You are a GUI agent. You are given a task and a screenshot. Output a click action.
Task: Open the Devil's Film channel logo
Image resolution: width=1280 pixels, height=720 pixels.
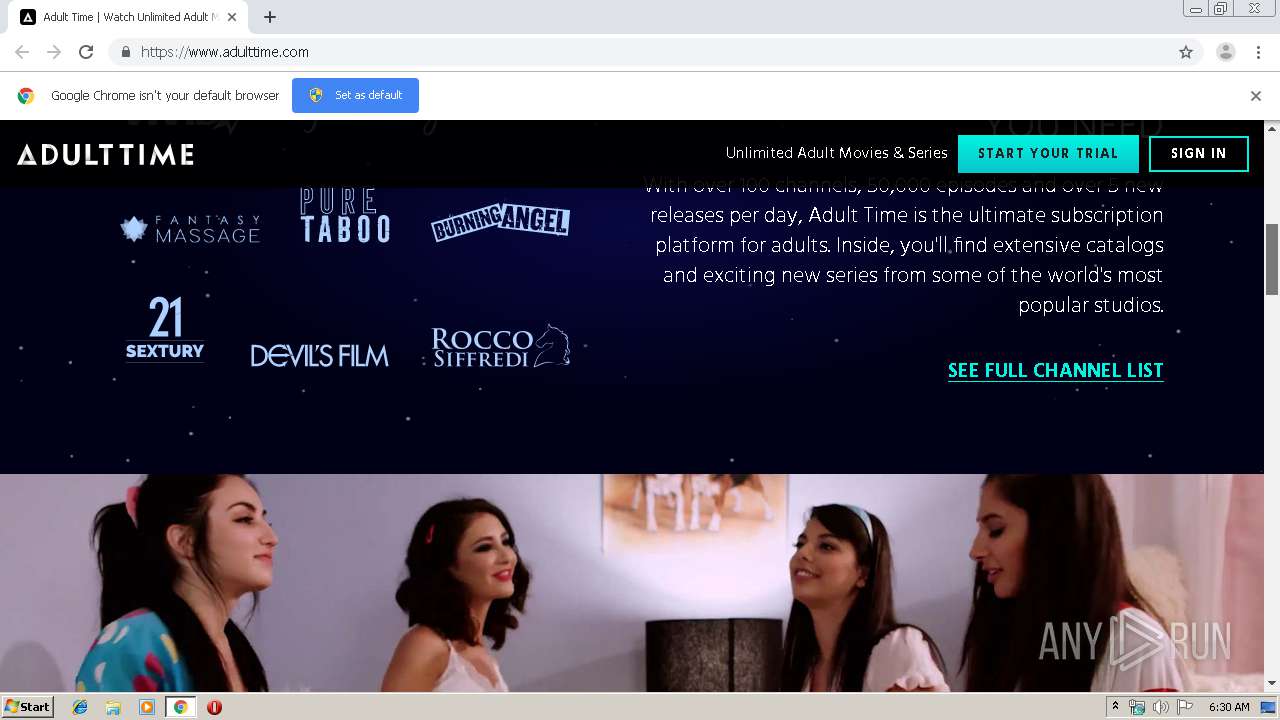(x=319, y=355)
